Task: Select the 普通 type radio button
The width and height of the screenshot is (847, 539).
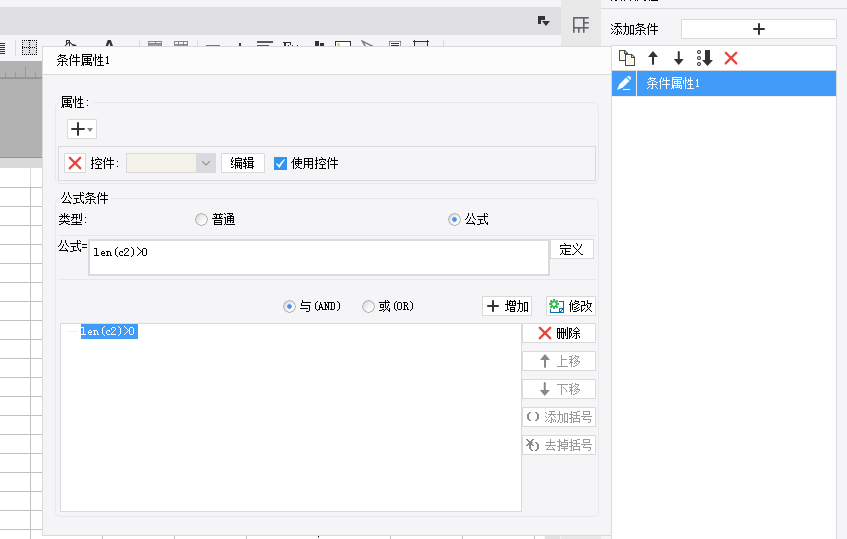Action: click(x=201, y=219)
